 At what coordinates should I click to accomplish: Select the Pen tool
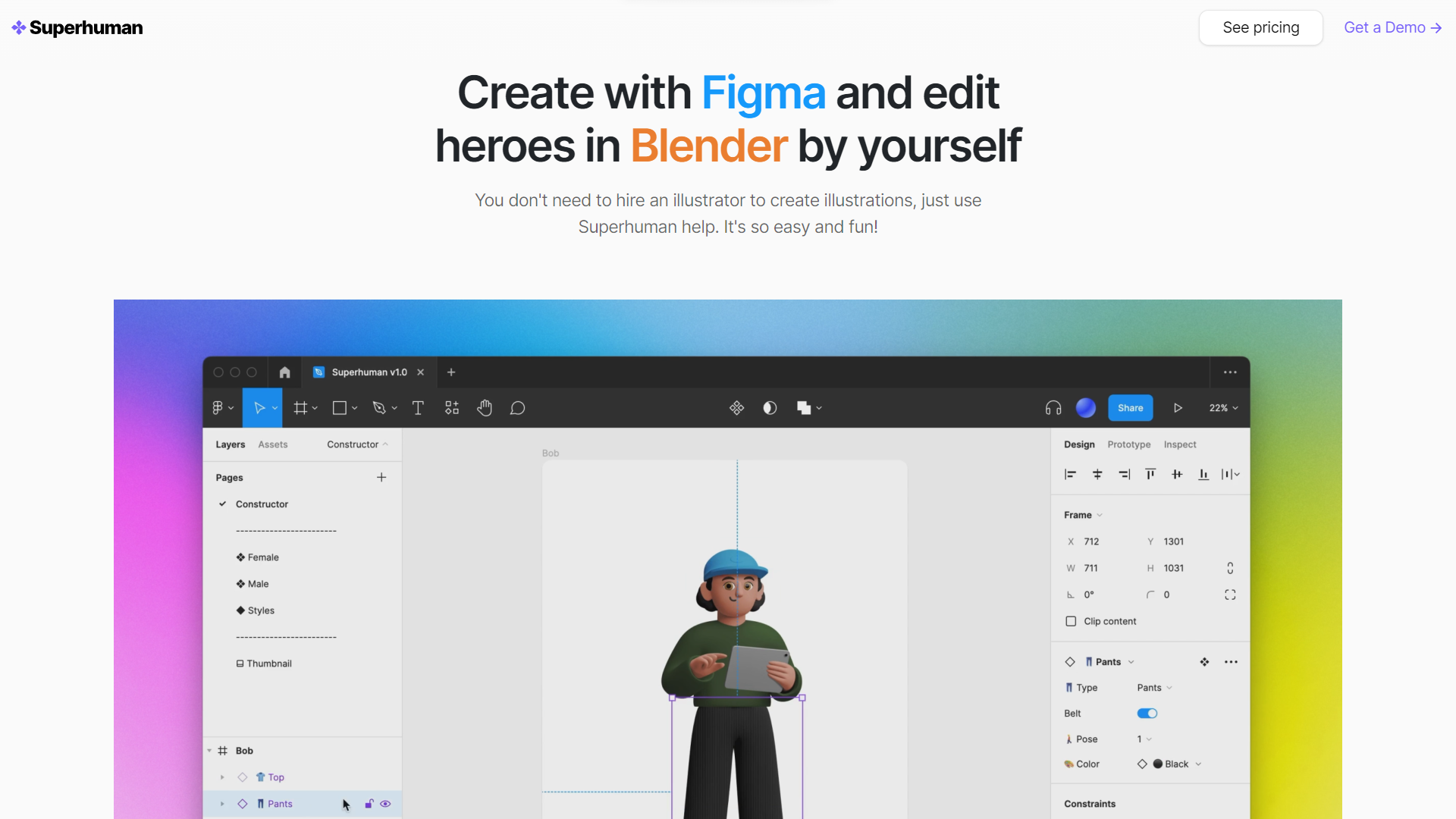tap(379, 408)
